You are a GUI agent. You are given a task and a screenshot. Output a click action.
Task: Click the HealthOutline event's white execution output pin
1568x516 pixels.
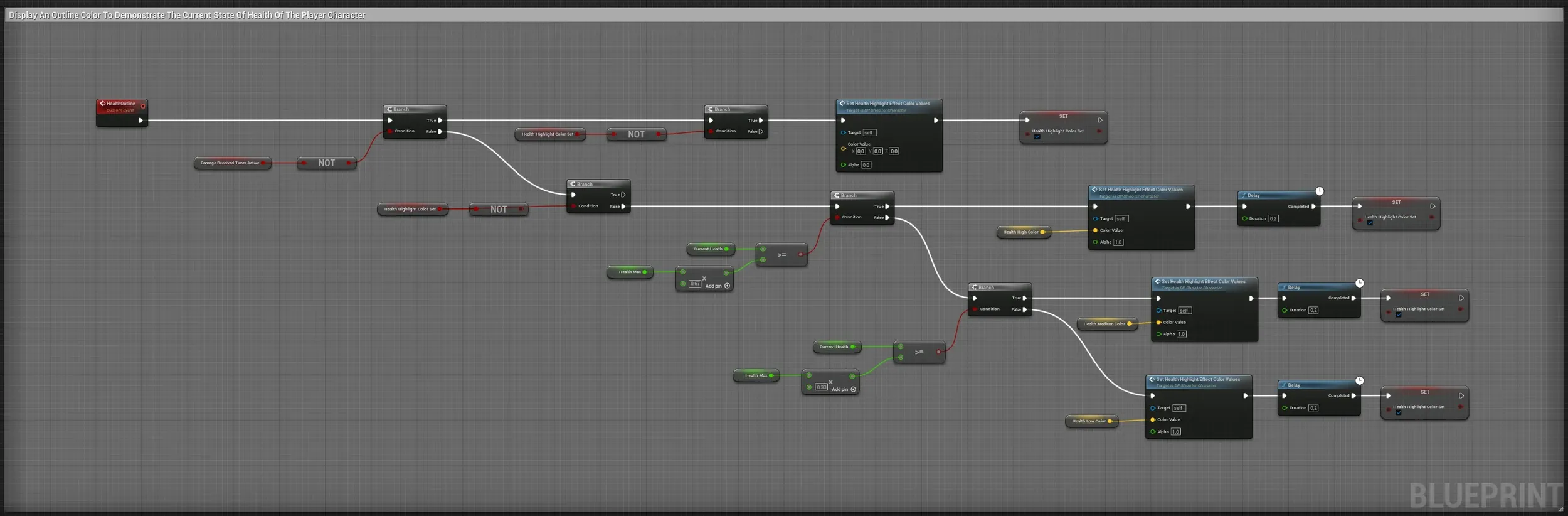click(140, 121)
